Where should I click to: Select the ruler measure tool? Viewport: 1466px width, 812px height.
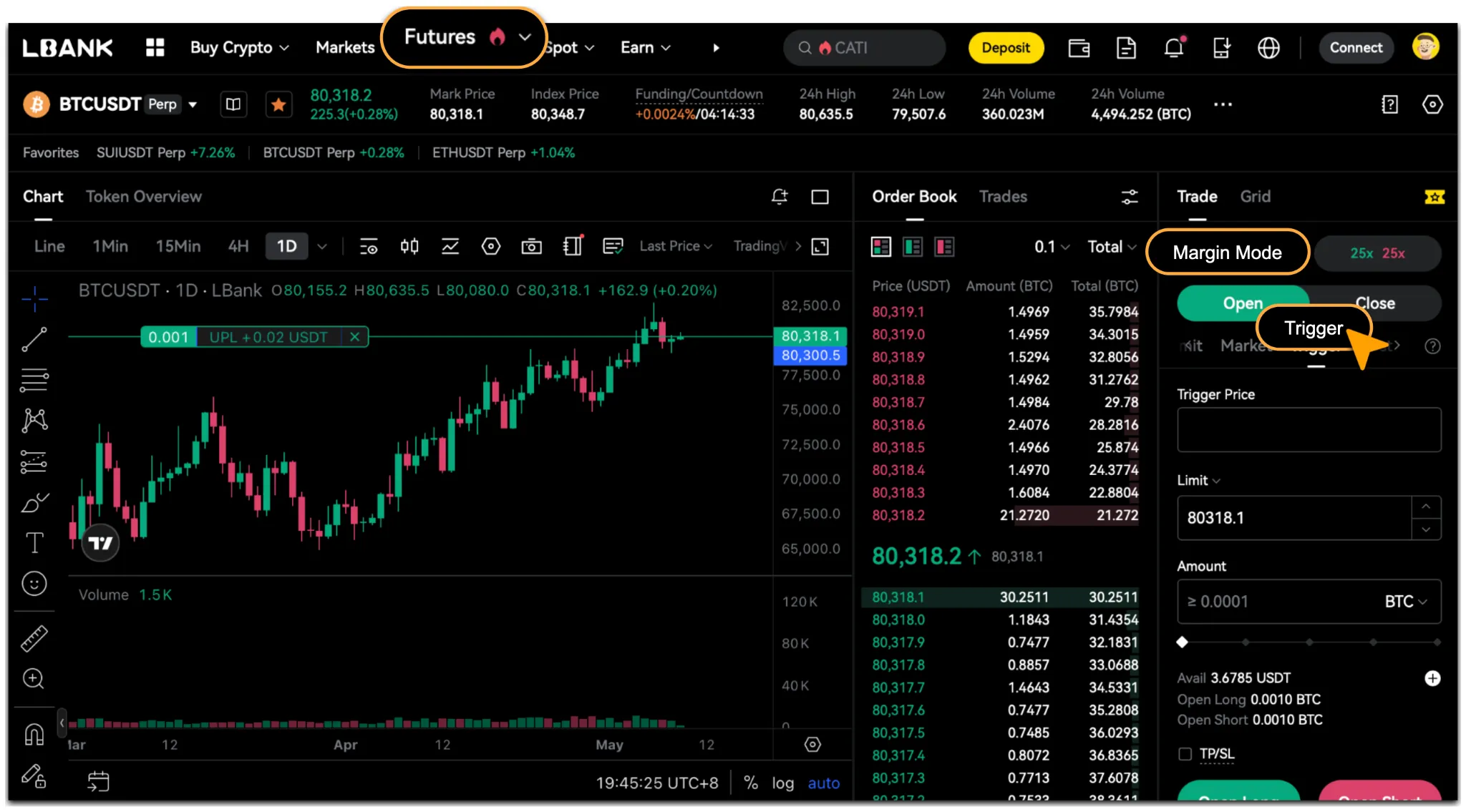pos(34,638)
